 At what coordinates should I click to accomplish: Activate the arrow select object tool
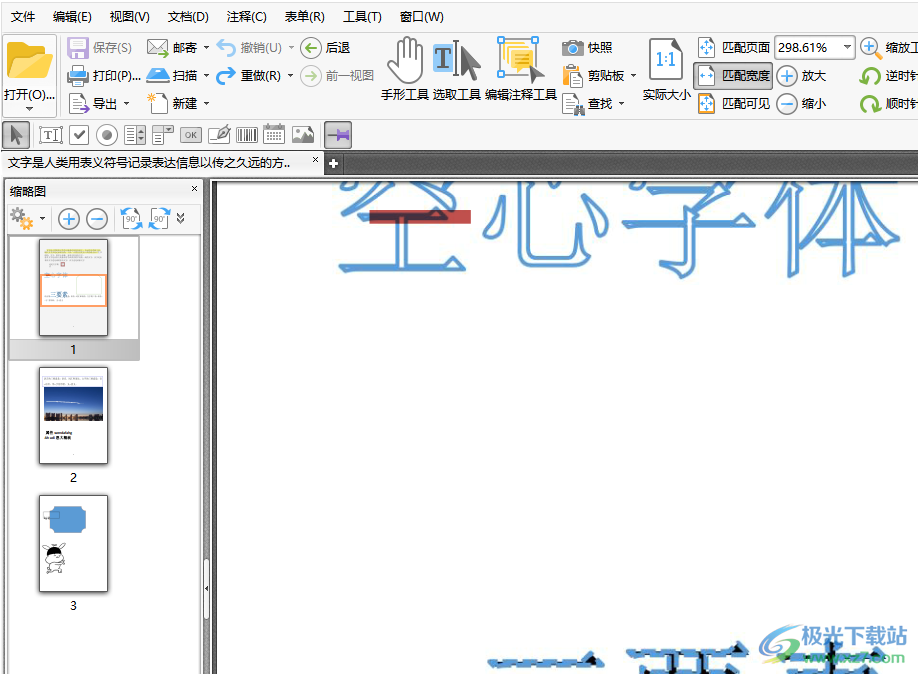(x=16, y=135)
